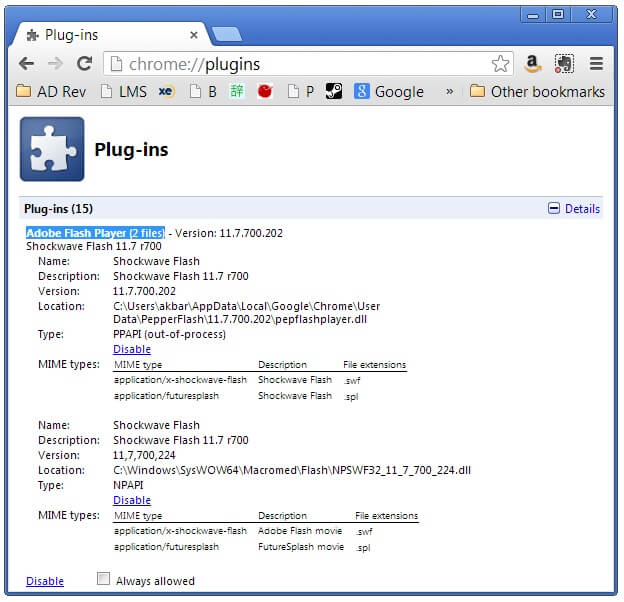Maximize the Chrome window
The image size is (624, 602).
(x=558, y=15)
